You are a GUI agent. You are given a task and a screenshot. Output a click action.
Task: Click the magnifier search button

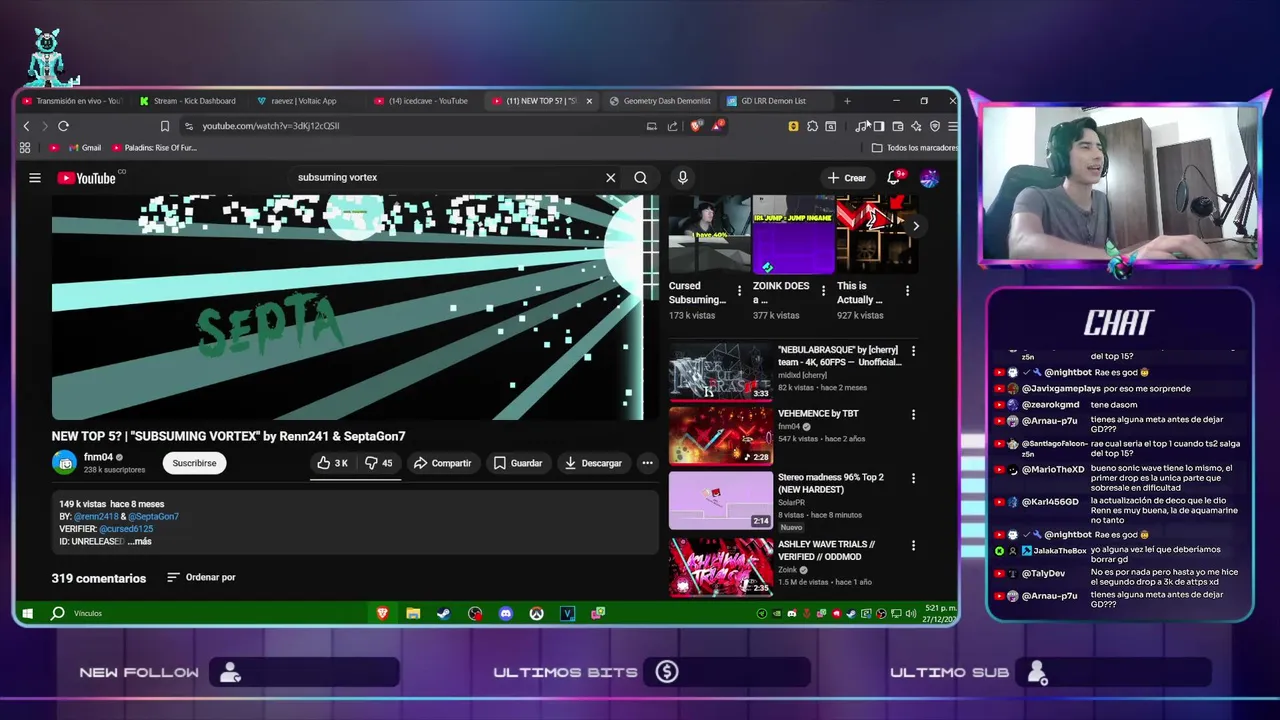(640, 178)
